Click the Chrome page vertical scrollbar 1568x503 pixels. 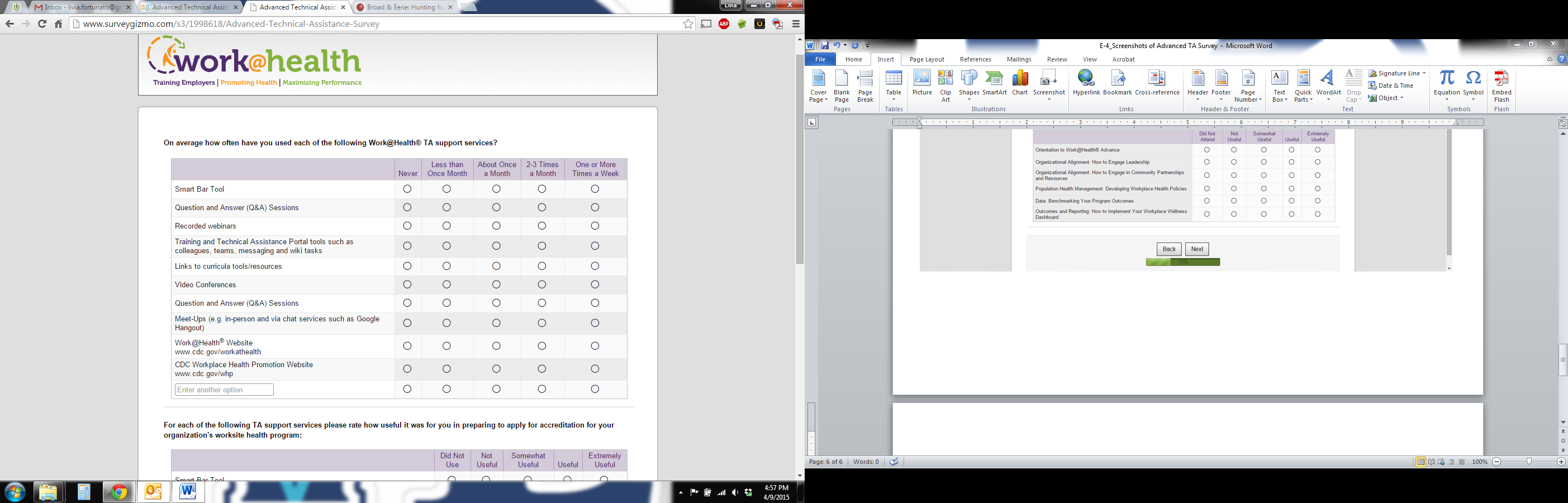click(800, 158)
